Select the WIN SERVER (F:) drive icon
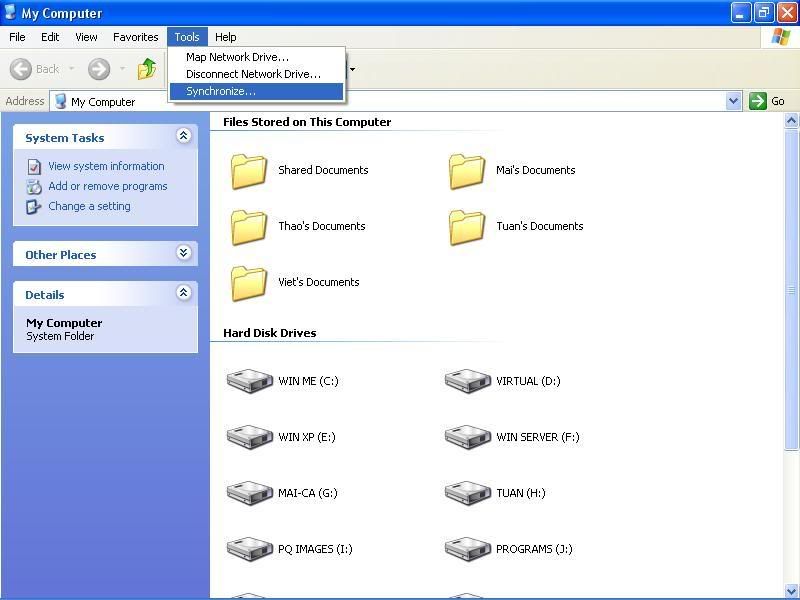 click(467, 437)
